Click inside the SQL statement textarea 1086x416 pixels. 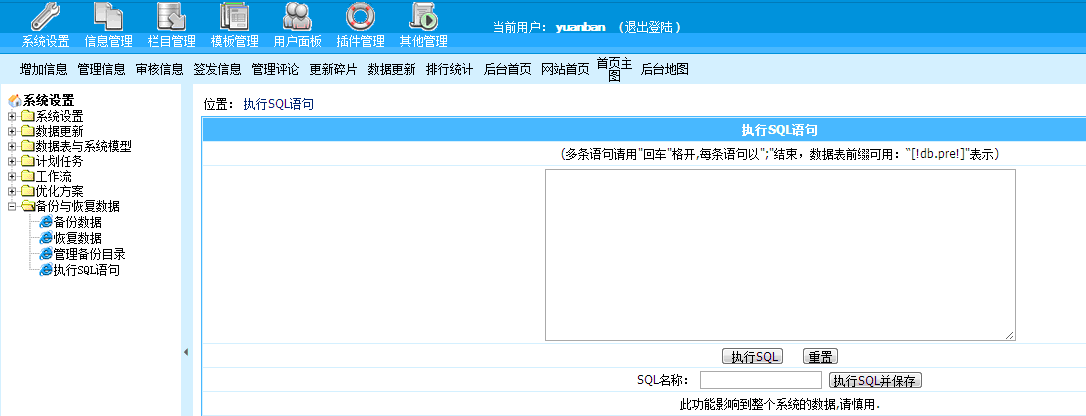(781, 255)
